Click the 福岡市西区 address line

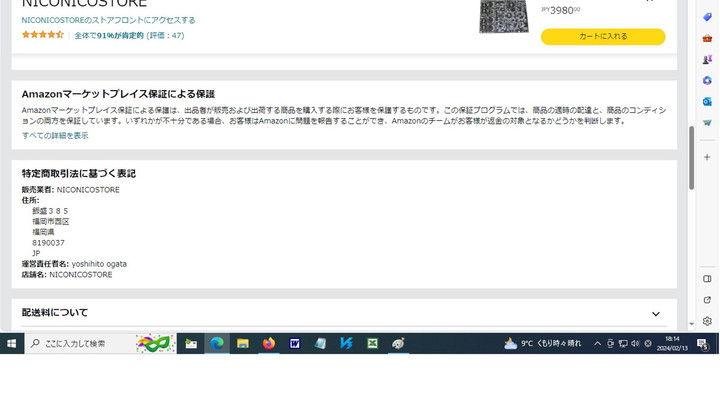tap(51, 222)
